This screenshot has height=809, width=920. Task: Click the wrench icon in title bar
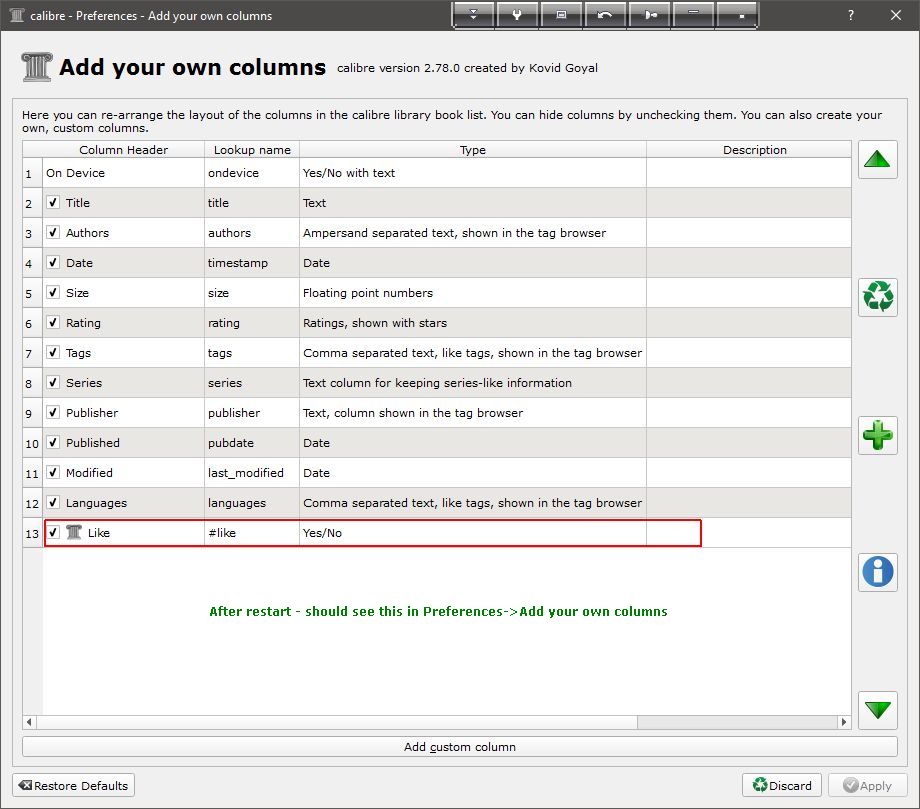517,15
